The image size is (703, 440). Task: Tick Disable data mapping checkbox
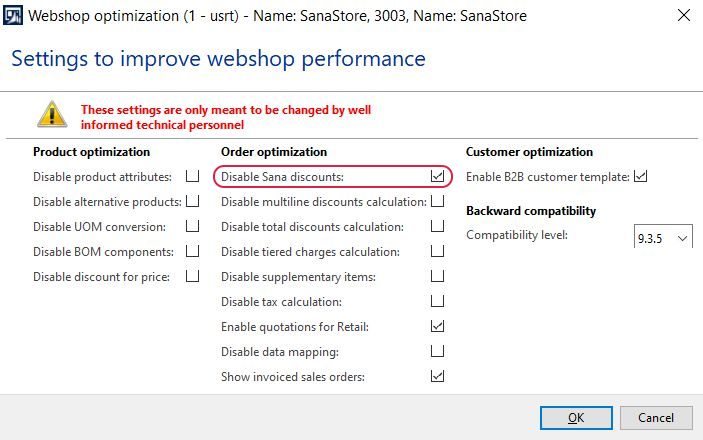[437, 351]
